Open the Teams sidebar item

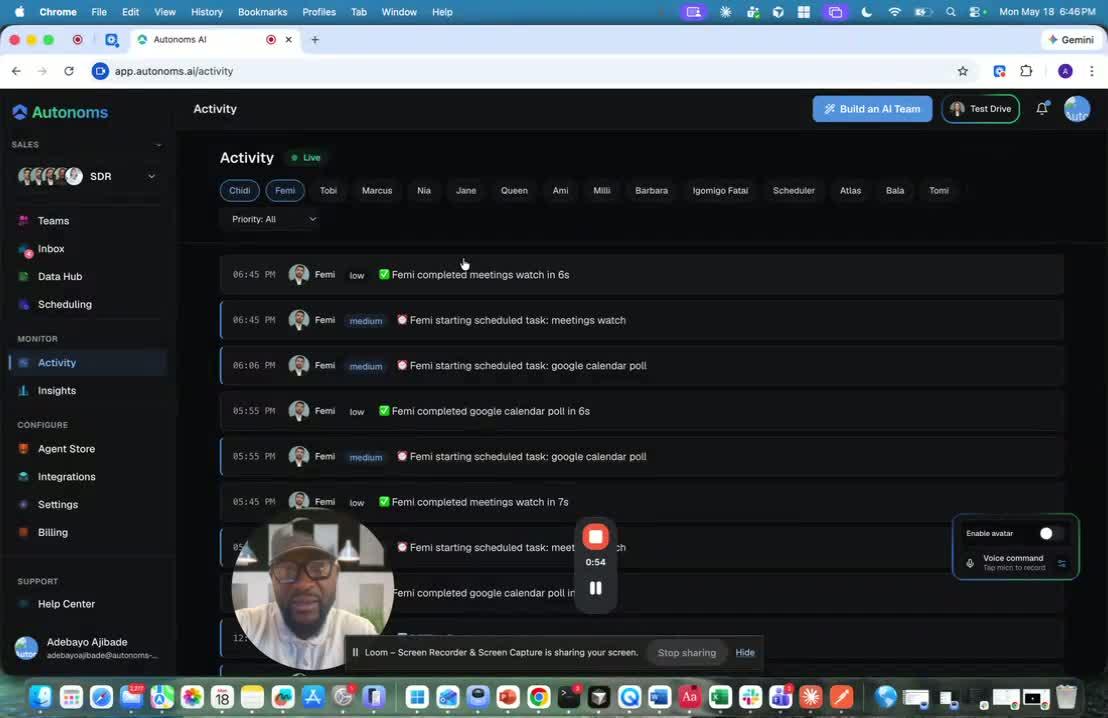click(x=53, y=220)
